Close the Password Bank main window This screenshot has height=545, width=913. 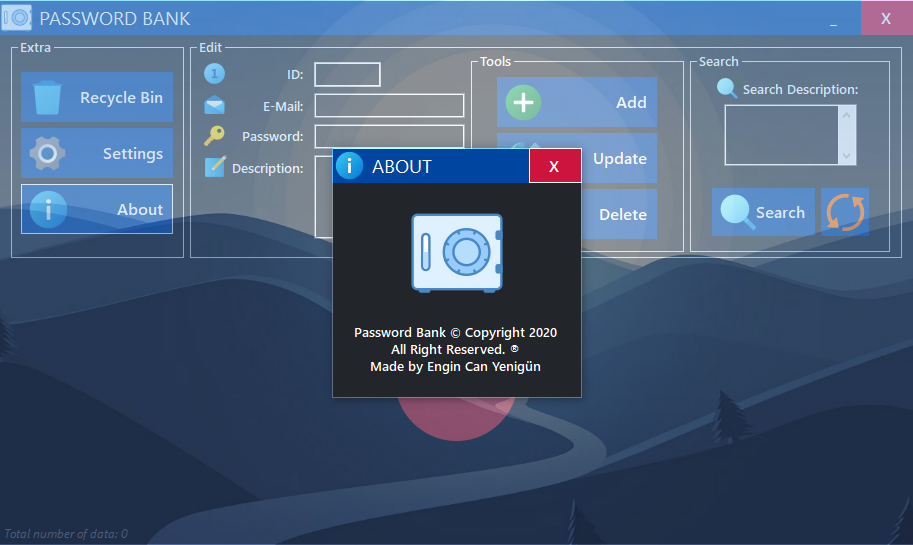pos(886,18)
